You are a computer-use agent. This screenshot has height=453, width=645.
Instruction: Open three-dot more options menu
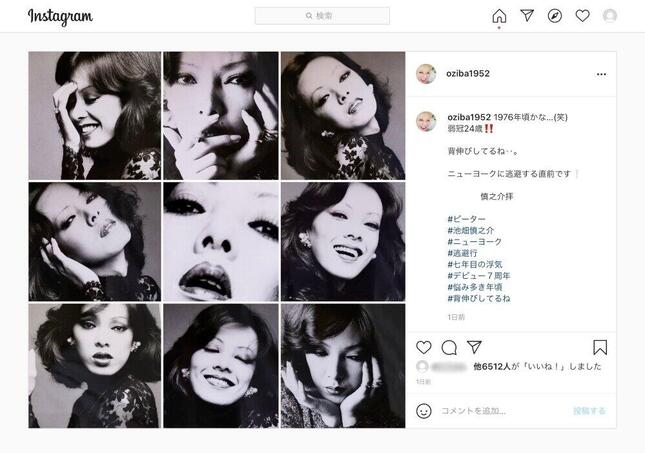601,74
